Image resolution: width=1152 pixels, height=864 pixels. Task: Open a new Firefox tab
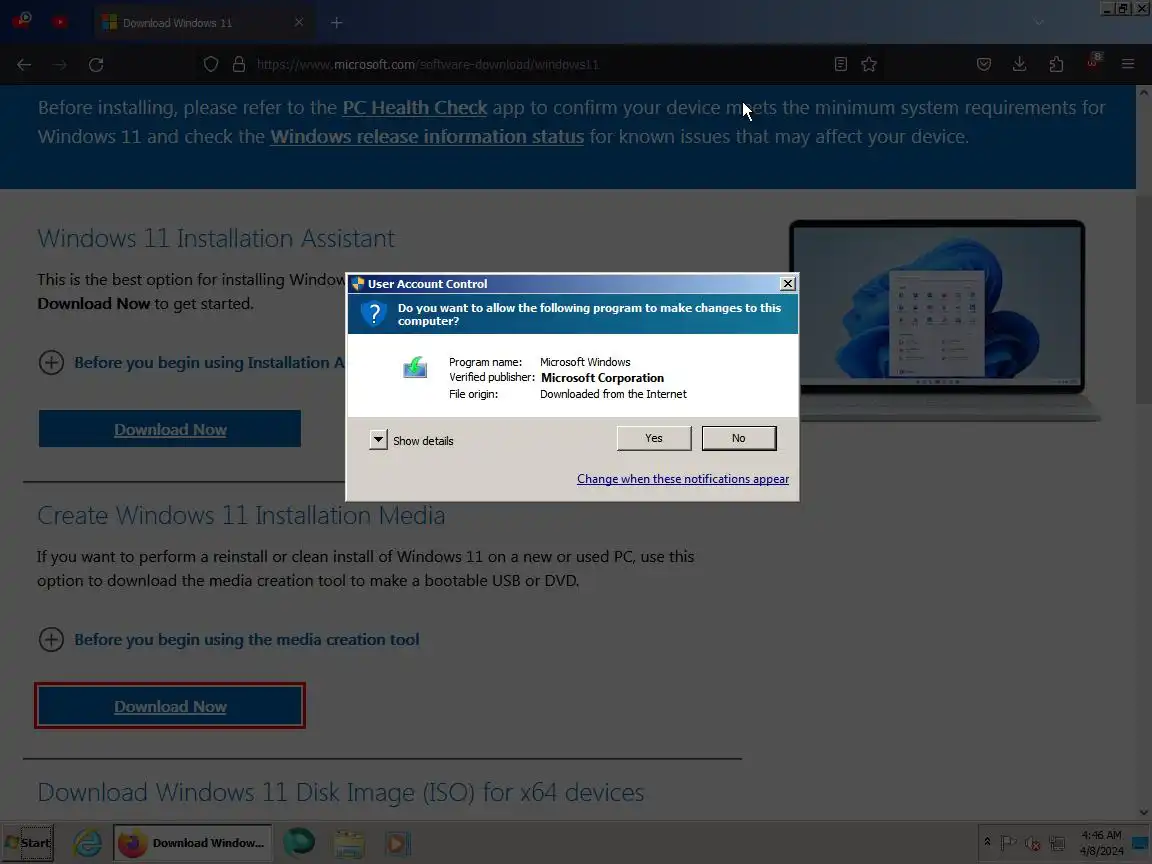click(336, 23)
